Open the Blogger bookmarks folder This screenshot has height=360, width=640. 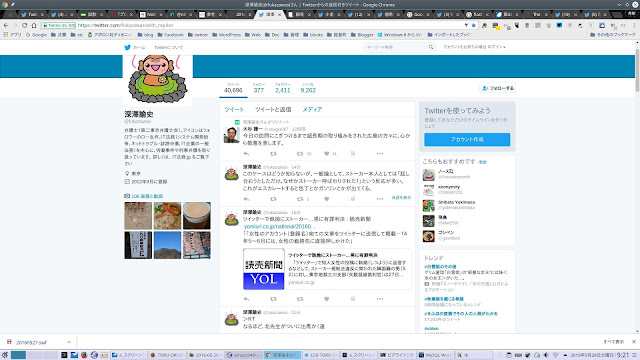[362, 35]
